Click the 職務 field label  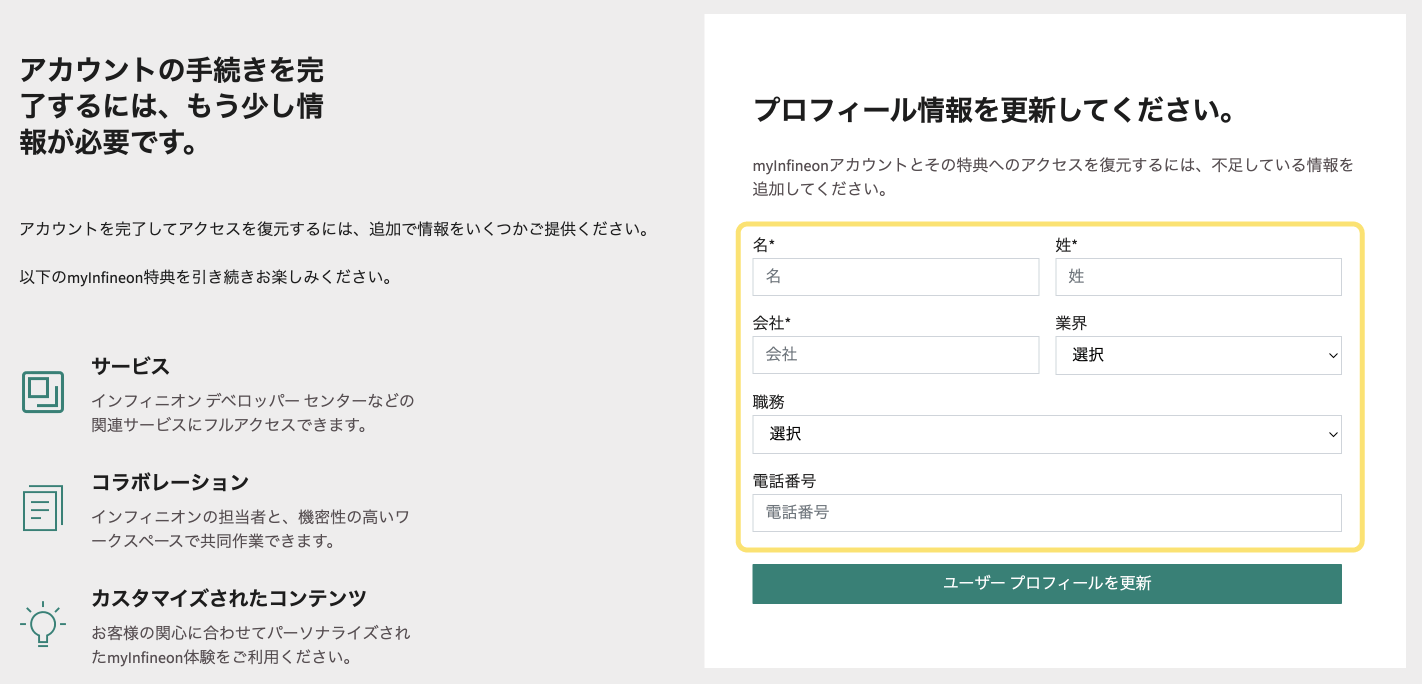point(768,402)
